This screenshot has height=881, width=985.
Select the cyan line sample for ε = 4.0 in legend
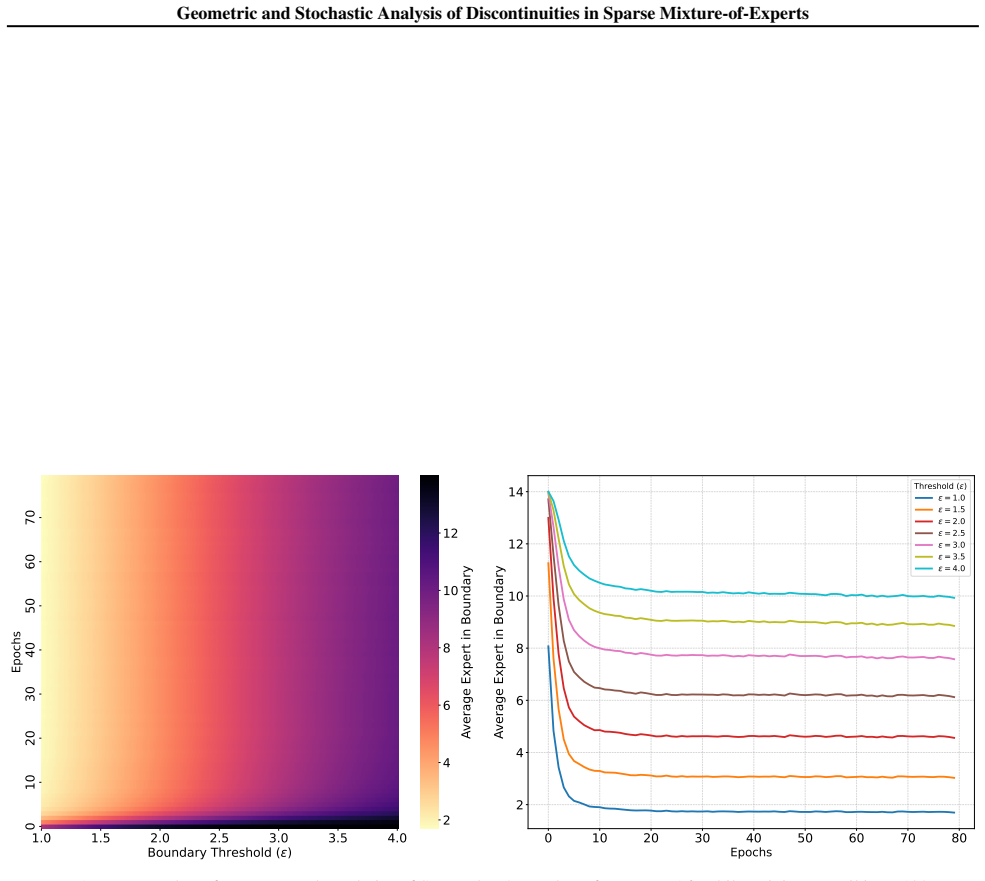[x=923, y=569]
